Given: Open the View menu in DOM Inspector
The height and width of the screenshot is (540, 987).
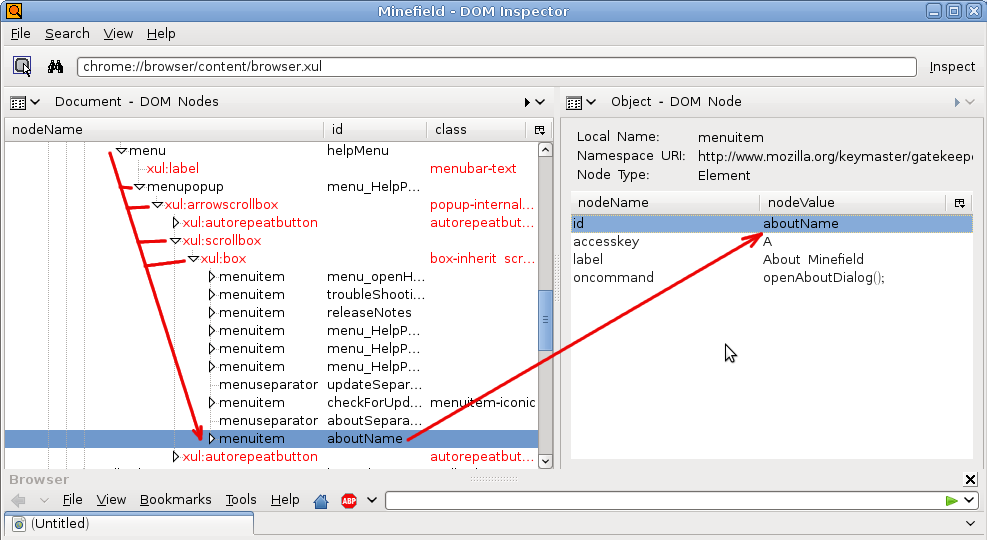Looking at the screenshot, I should (118, 34).
